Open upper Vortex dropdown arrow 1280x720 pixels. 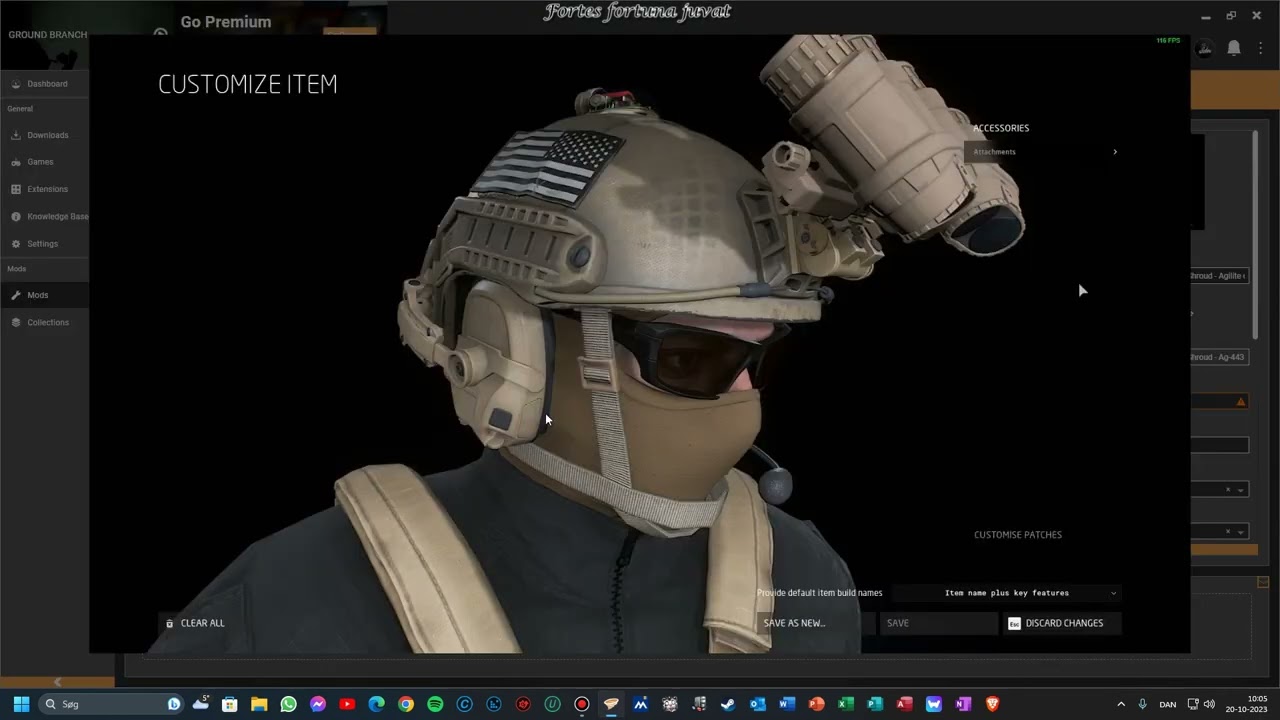click(x=1241, y=490)
